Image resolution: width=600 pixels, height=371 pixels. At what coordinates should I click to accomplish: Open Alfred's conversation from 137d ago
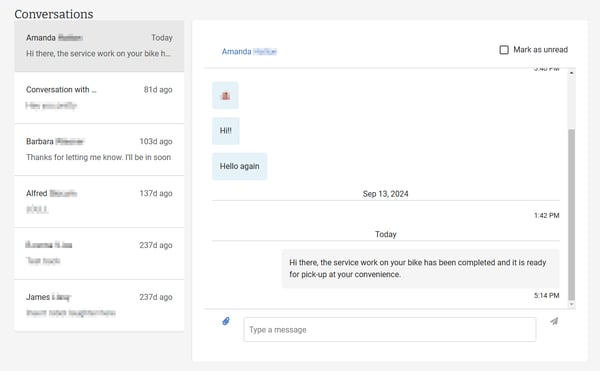pos(99,202)
